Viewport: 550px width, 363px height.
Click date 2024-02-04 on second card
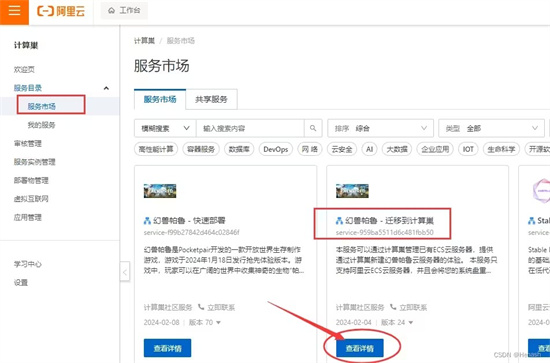(x=354, y=322)
